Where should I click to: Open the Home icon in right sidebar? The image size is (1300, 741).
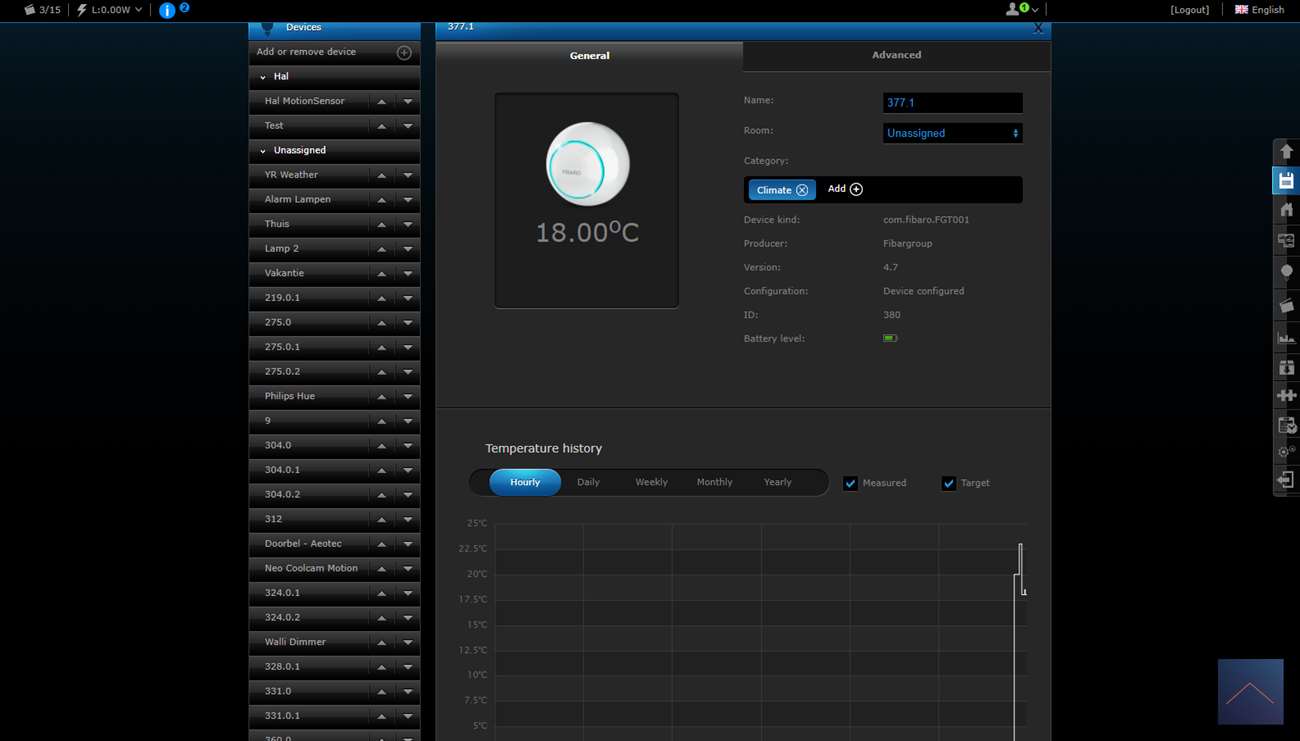tap(1286, 210)
